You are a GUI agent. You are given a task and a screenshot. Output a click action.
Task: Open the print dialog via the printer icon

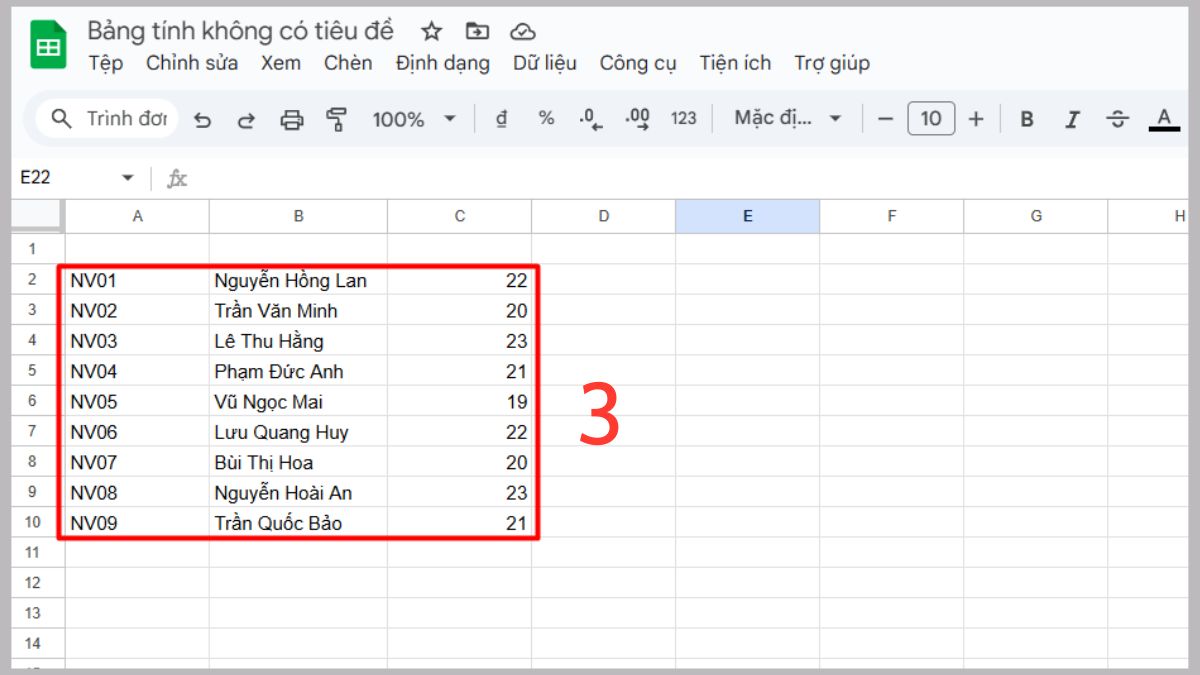coord(291,118)
